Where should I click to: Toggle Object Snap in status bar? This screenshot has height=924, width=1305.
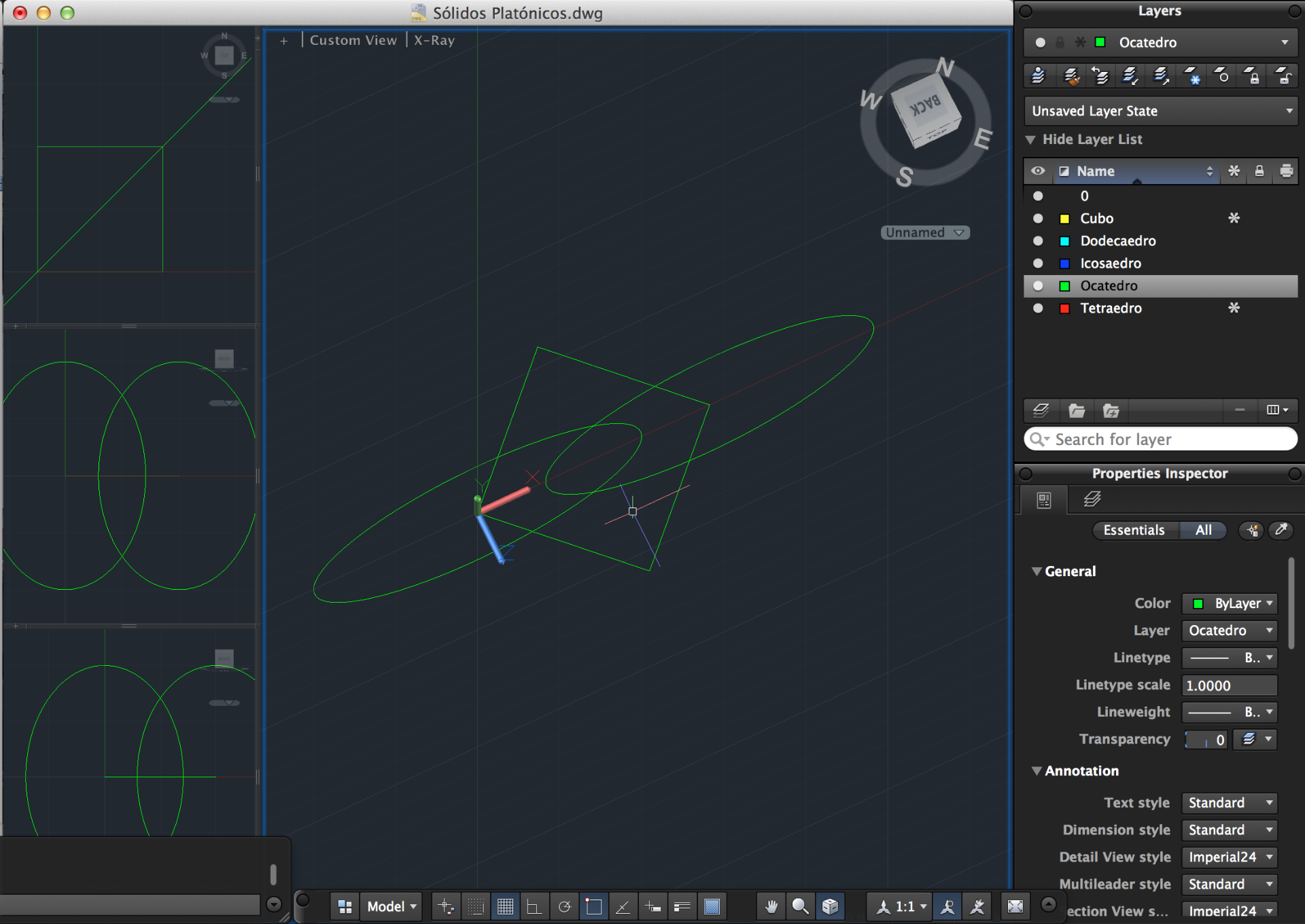pos(593,906)
